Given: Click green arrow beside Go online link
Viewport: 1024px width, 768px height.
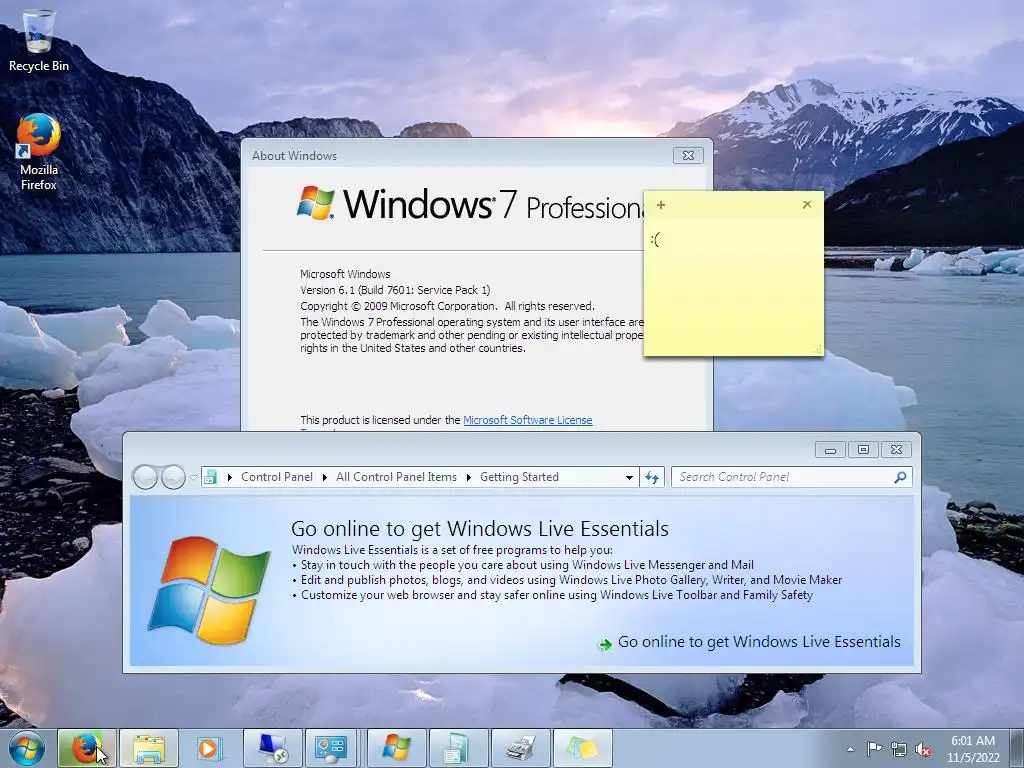Looking at the screenshot, I should pyautogui.click(x=605, y=645).
